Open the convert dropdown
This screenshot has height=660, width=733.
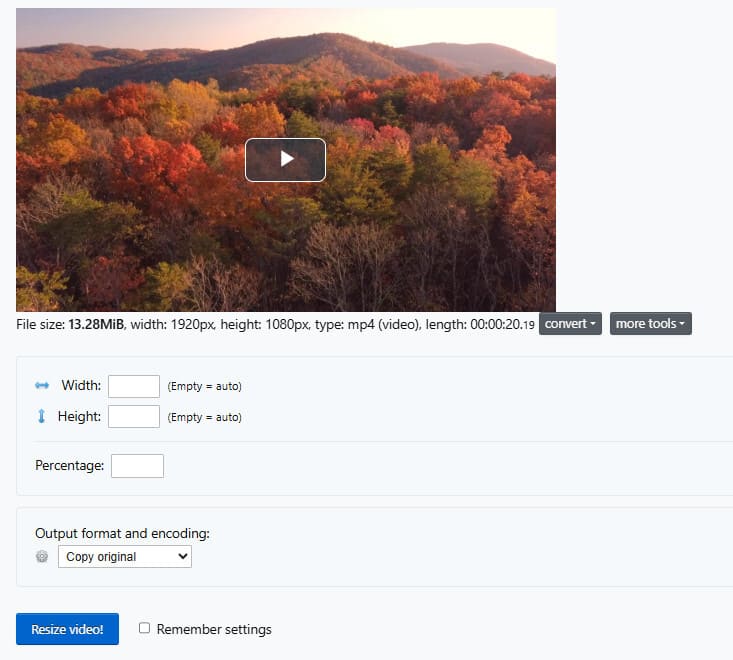pyautogui.click(x=570, y=323)
